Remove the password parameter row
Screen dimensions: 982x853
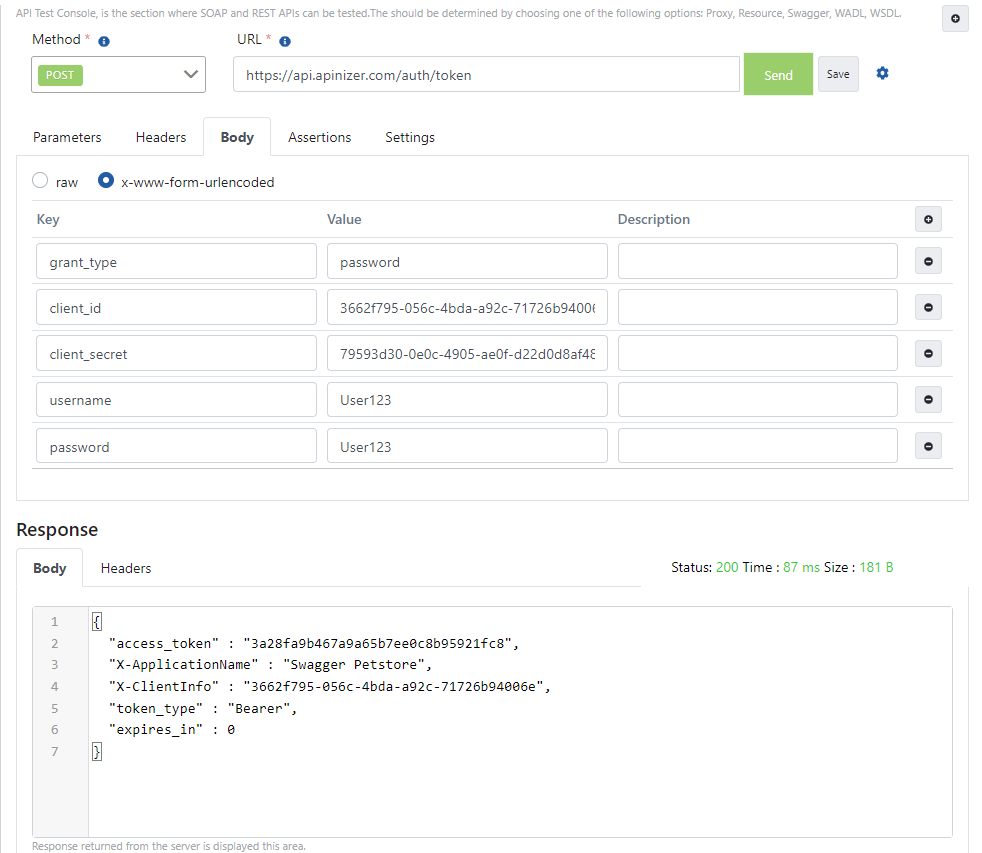pyautogui.click(x=928, y=445)
